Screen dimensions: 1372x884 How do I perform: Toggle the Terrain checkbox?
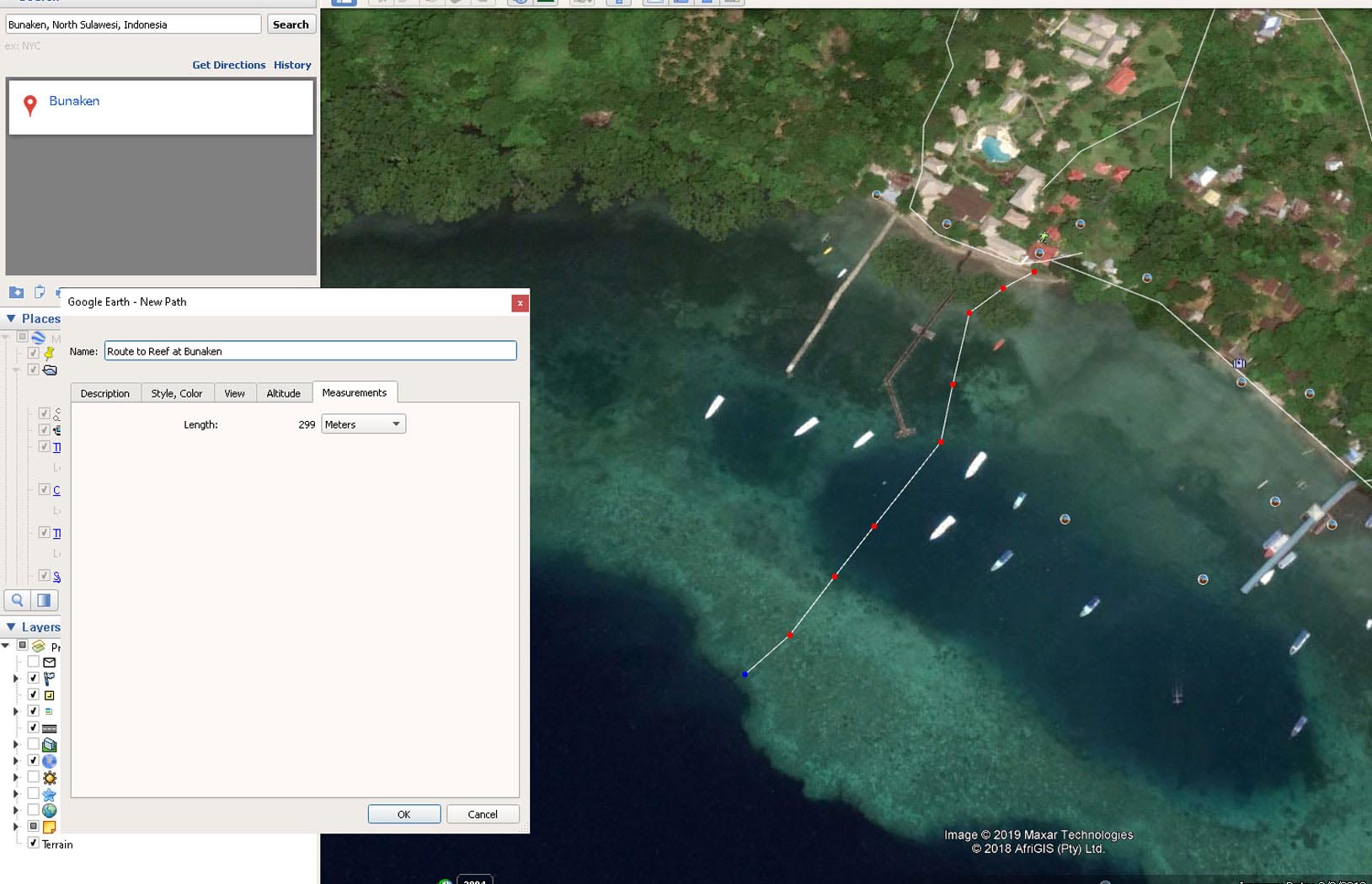coord(33,843)
